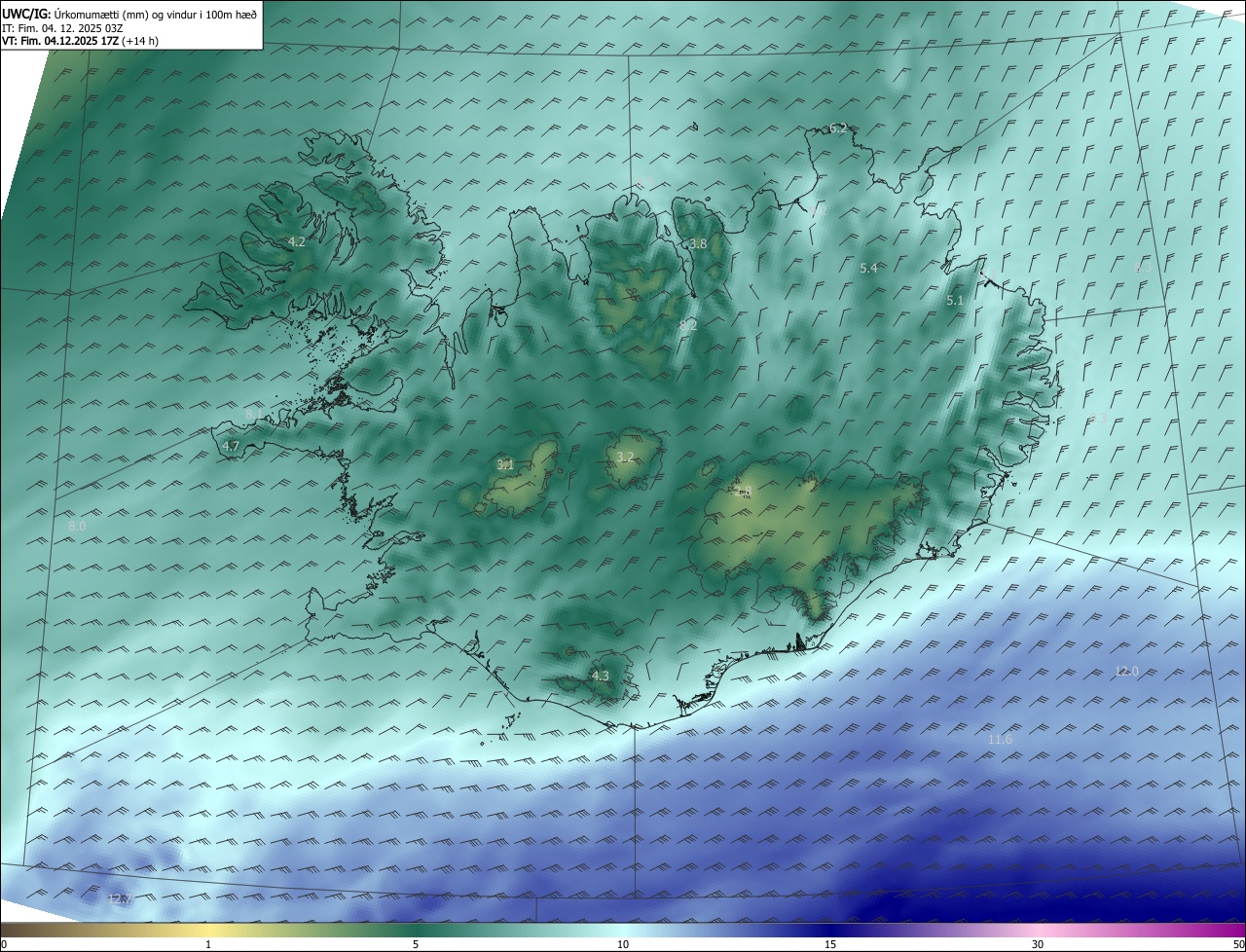Screen dimensions: 1246x952
Task: Click the 12.0 value over the southeast sea
Action: click(x=1126, y=671)
